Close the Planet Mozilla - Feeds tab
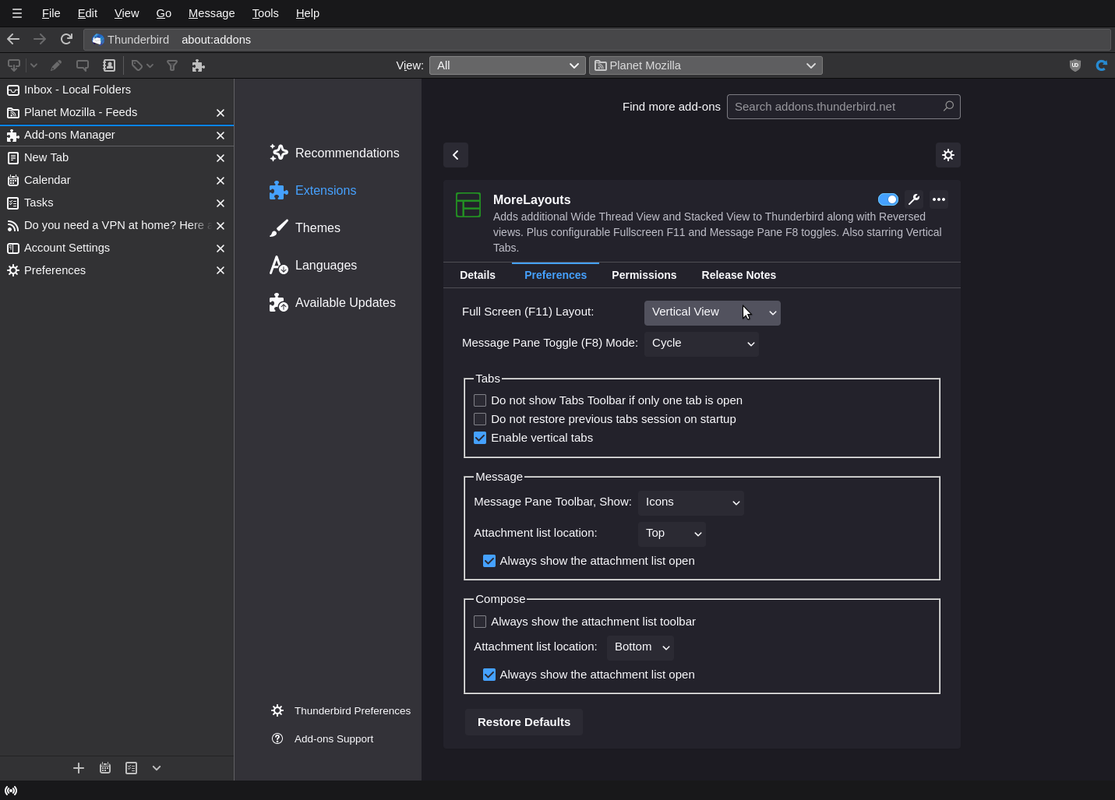 [x=220, y=113]
